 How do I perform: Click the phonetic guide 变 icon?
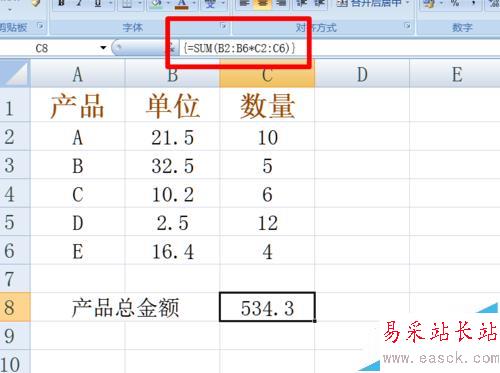click(210, 3)
